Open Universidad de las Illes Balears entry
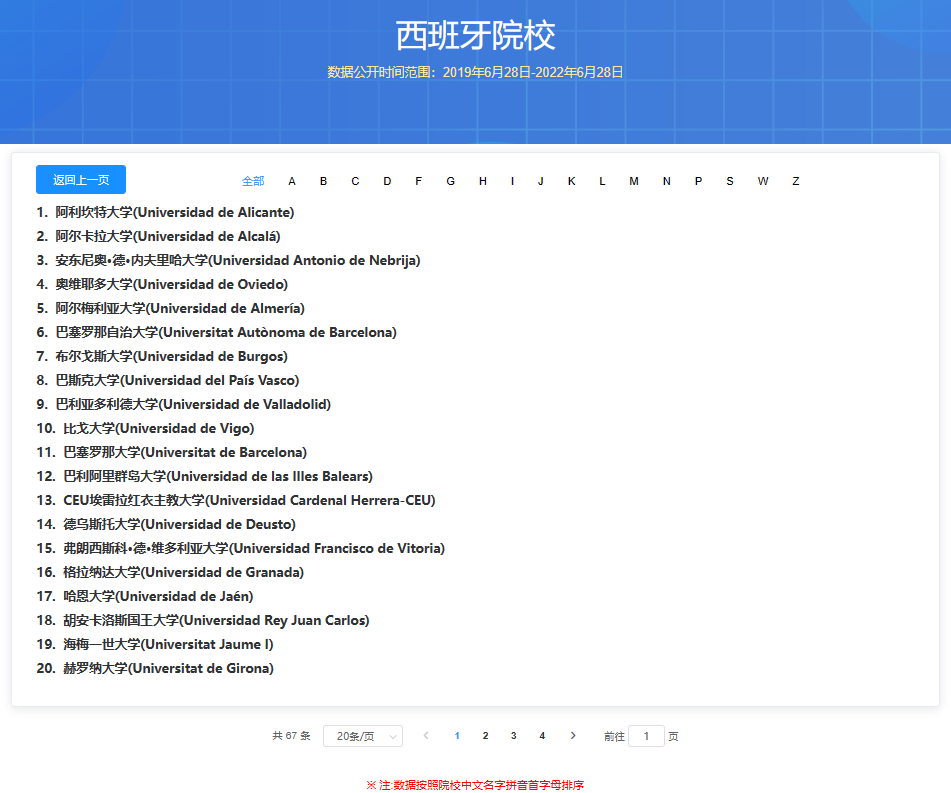Image resolution: width=951 pixels, height=793 pixels. (204, 476)
